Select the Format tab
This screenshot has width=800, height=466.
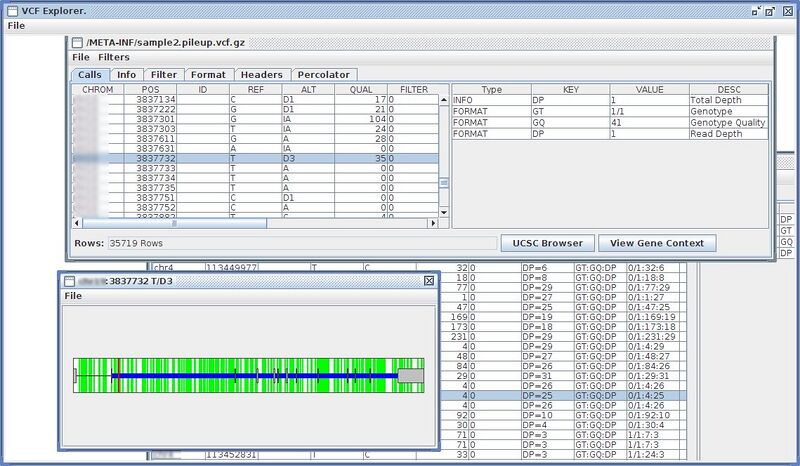click(208, 74)
